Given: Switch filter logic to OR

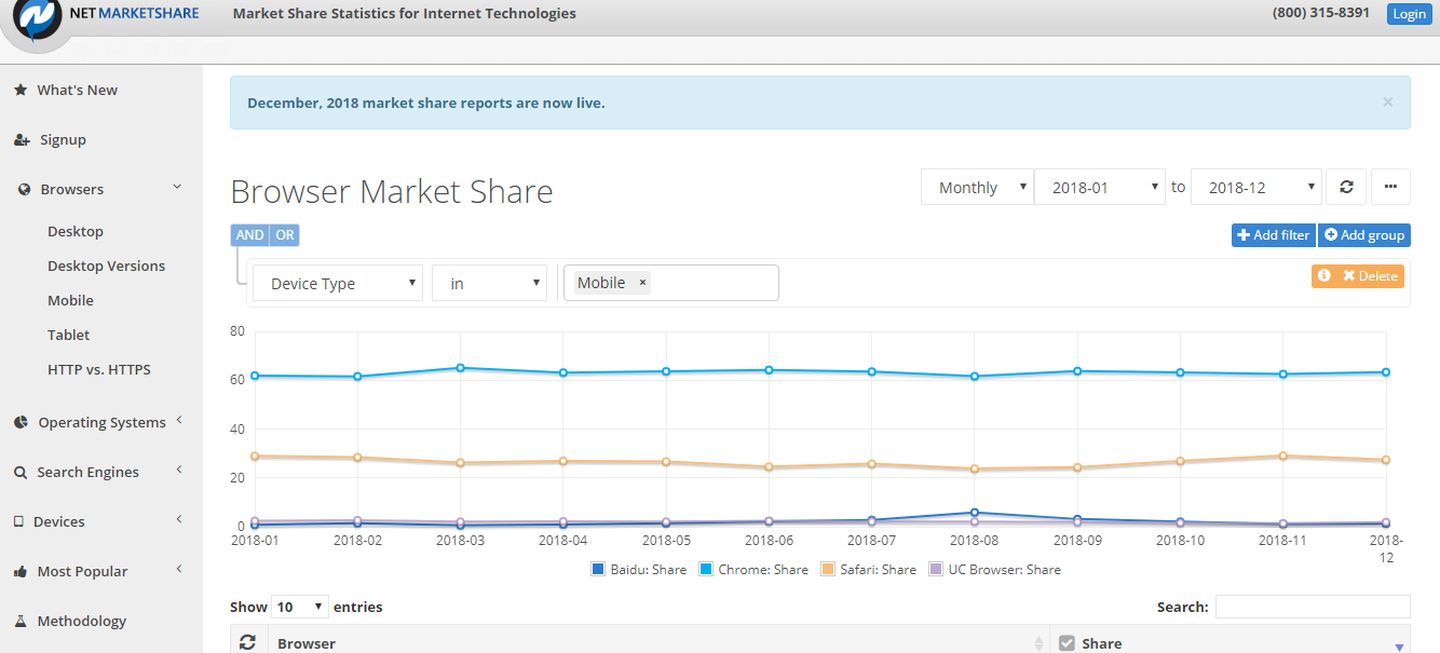Looking at the screenshot, I should pos(285,235).
